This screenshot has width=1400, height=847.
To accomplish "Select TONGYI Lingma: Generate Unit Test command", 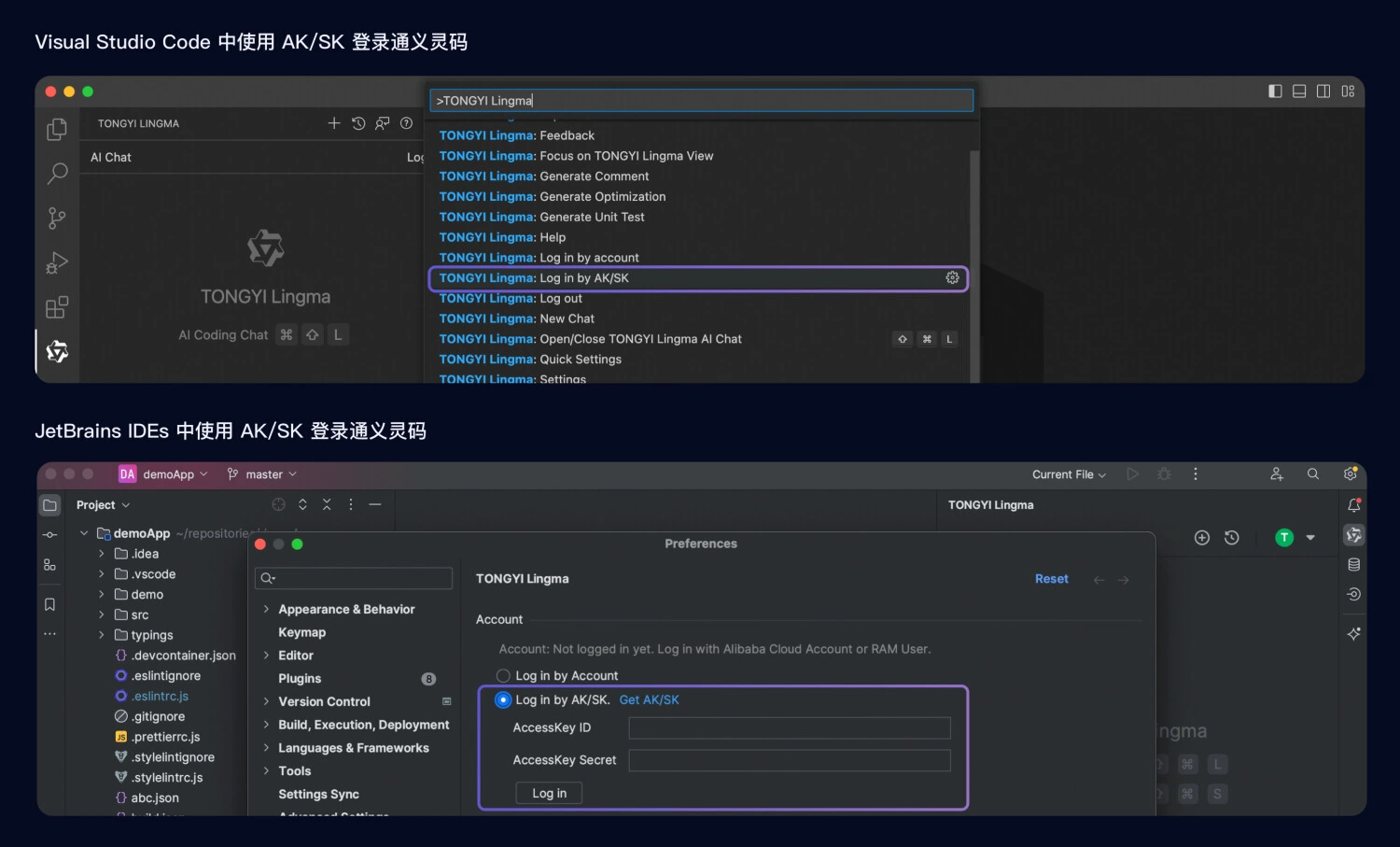I will [698, 217].
